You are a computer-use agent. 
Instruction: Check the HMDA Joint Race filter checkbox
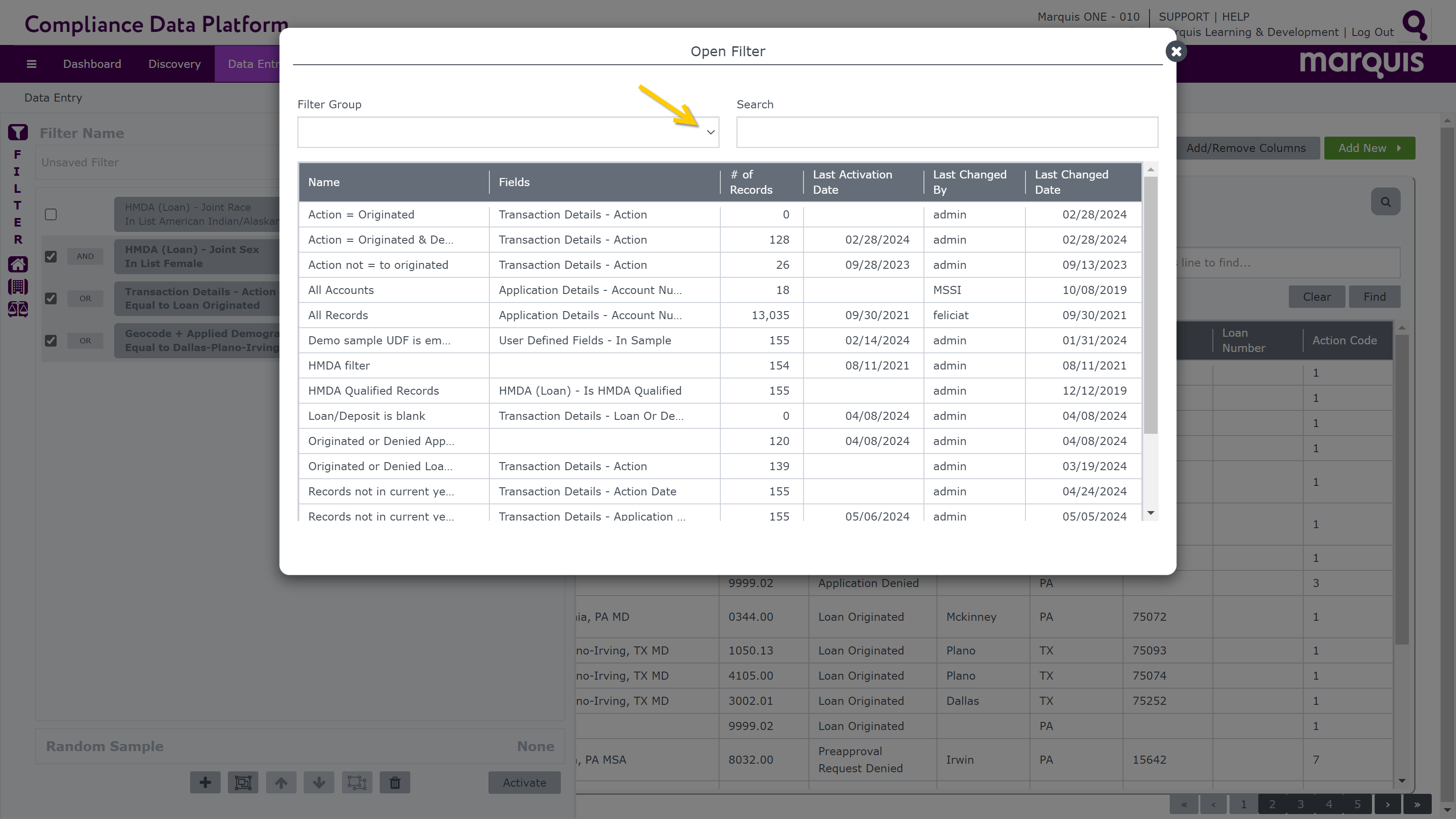51,214
